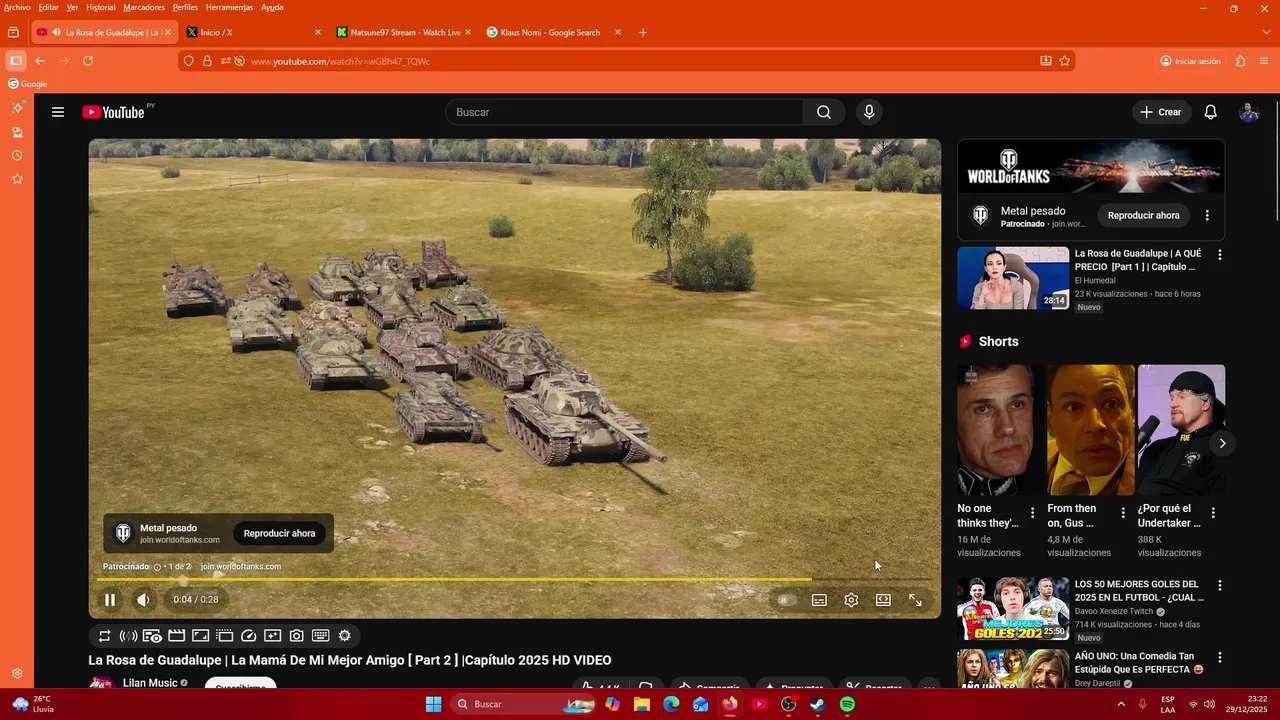Viewport: 1280px width, 720px height.
Task: Click Reproducir ahora in sidebar ad
Action: 1143,215
